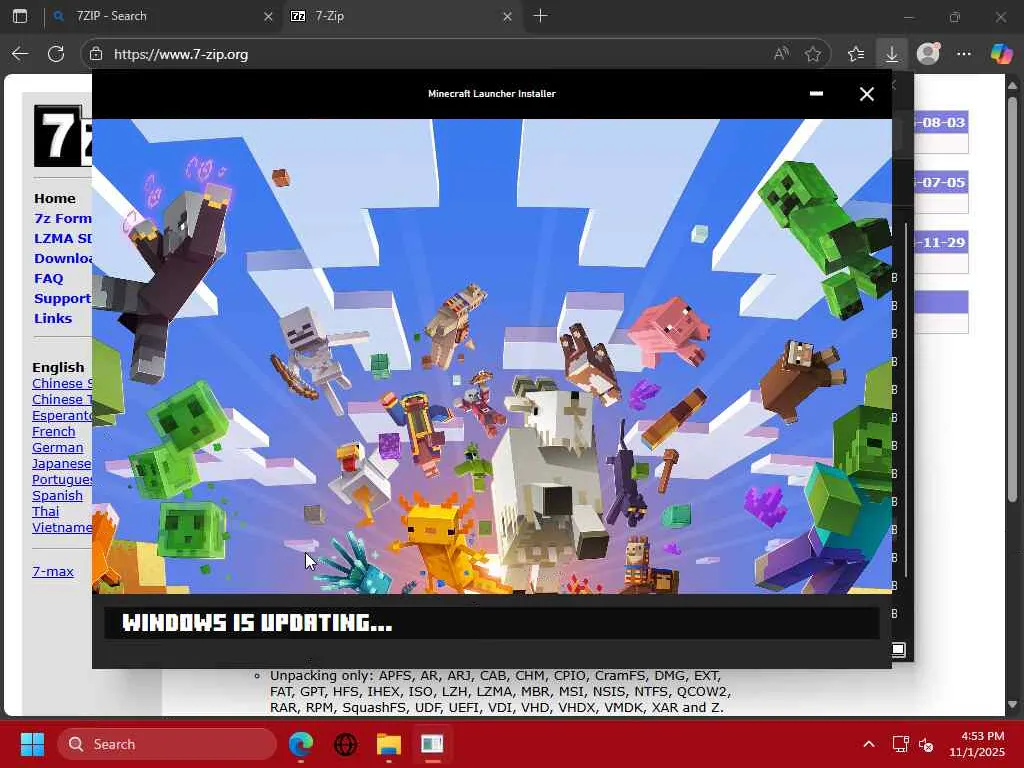Select the French language link

[x=54, y=432]
